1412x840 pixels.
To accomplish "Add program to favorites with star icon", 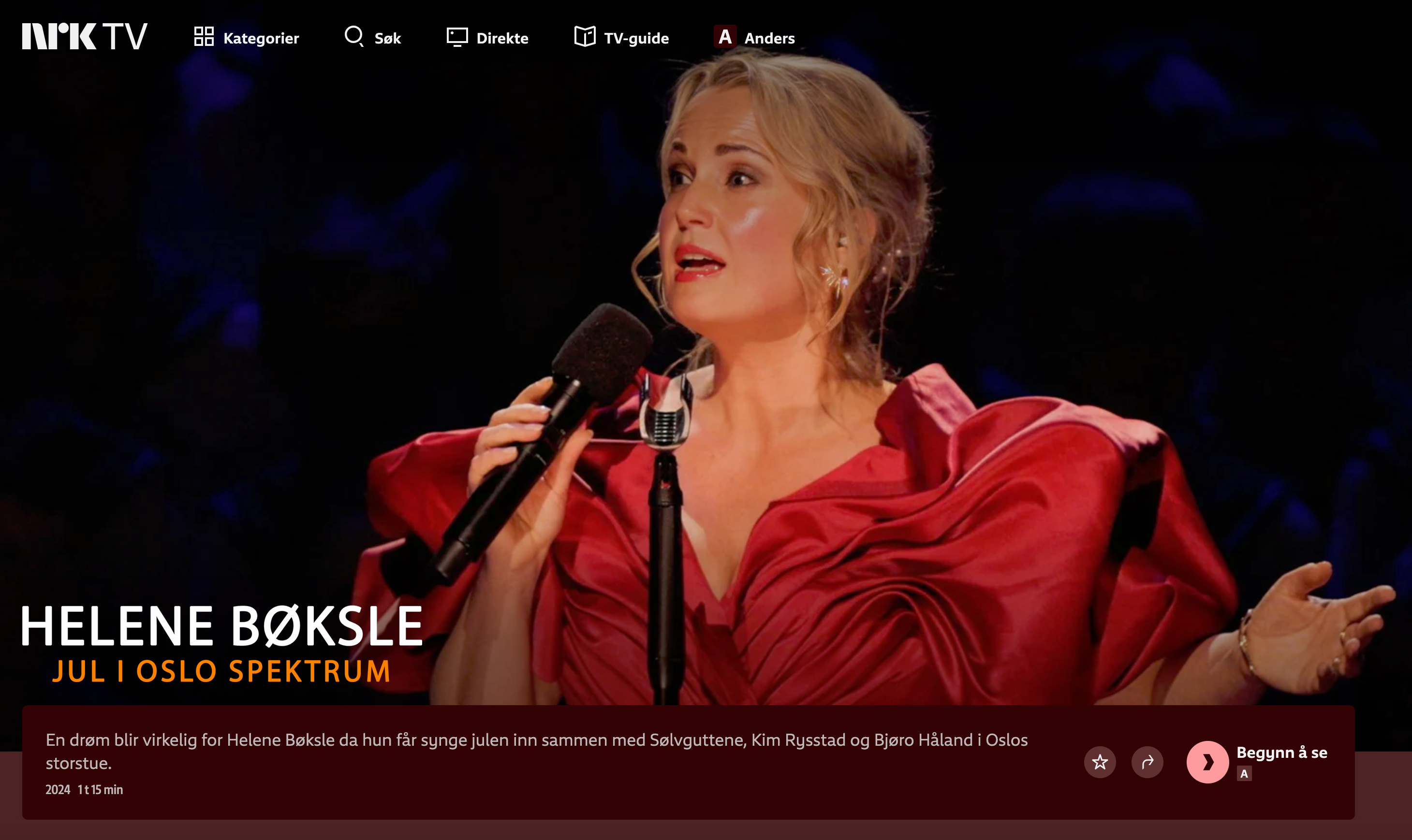I will pyautogui.click(x=1100, y=762).
